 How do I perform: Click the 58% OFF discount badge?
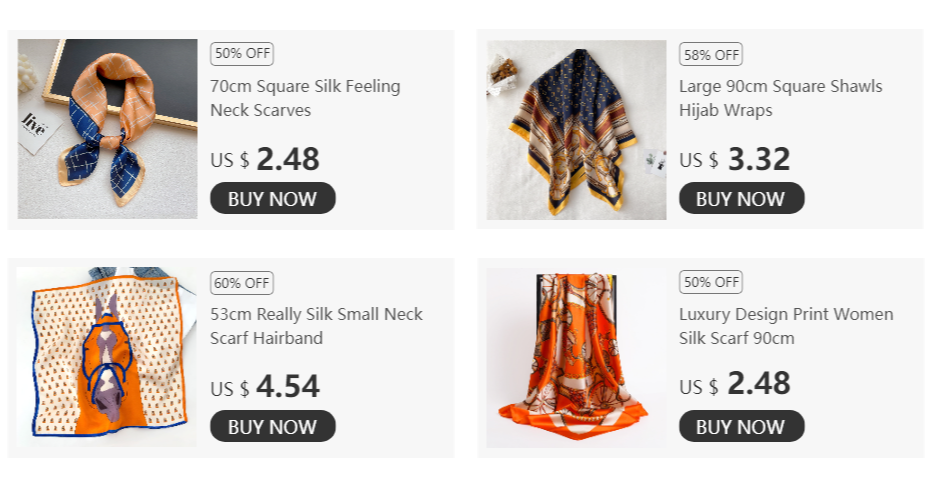(x=711, y=55)
